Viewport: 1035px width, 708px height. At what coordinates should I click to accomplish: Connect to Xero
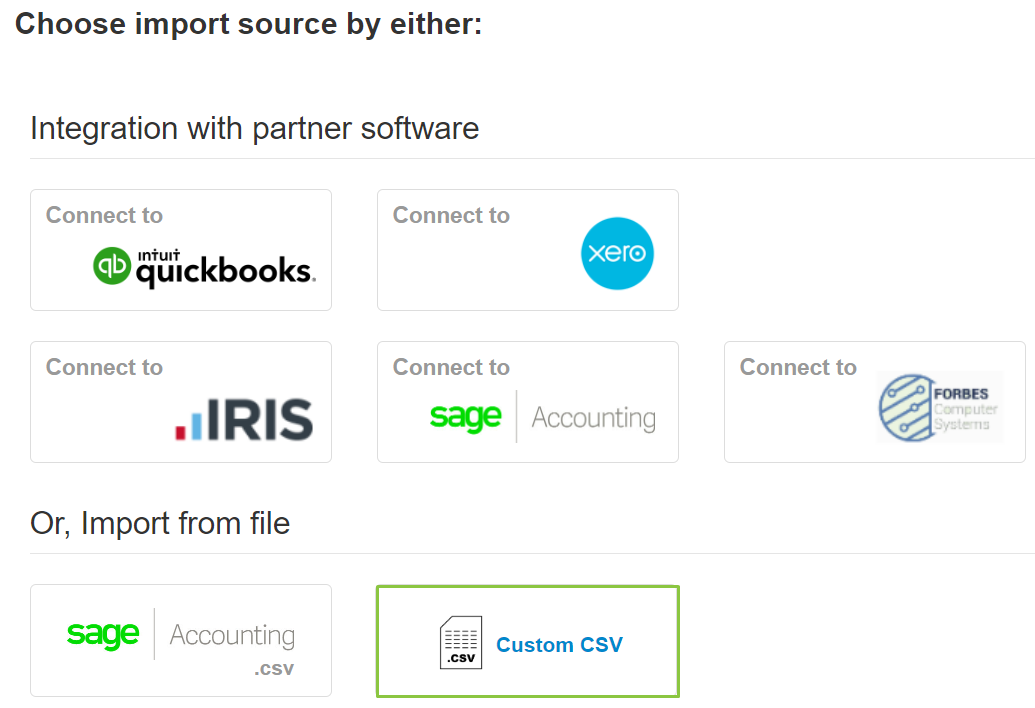coord(527,249)
